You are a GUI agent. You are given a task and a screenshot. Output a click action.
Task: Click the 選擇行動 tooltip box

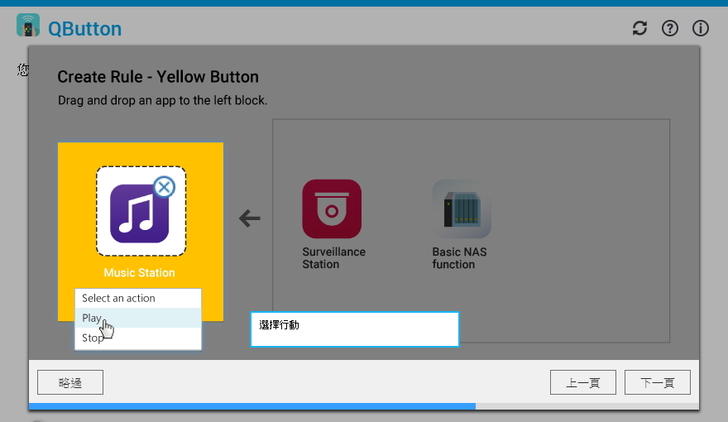click(355, 329)
